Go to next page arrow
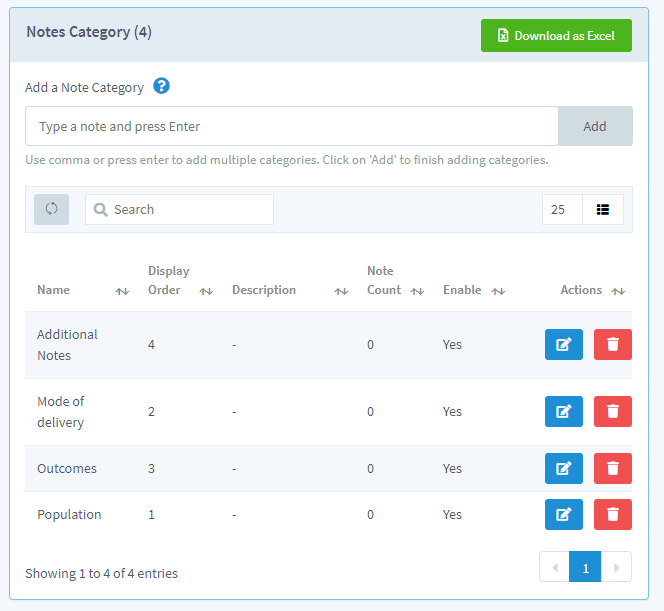Viewport: 664px width, 611px height. (616, 567)
